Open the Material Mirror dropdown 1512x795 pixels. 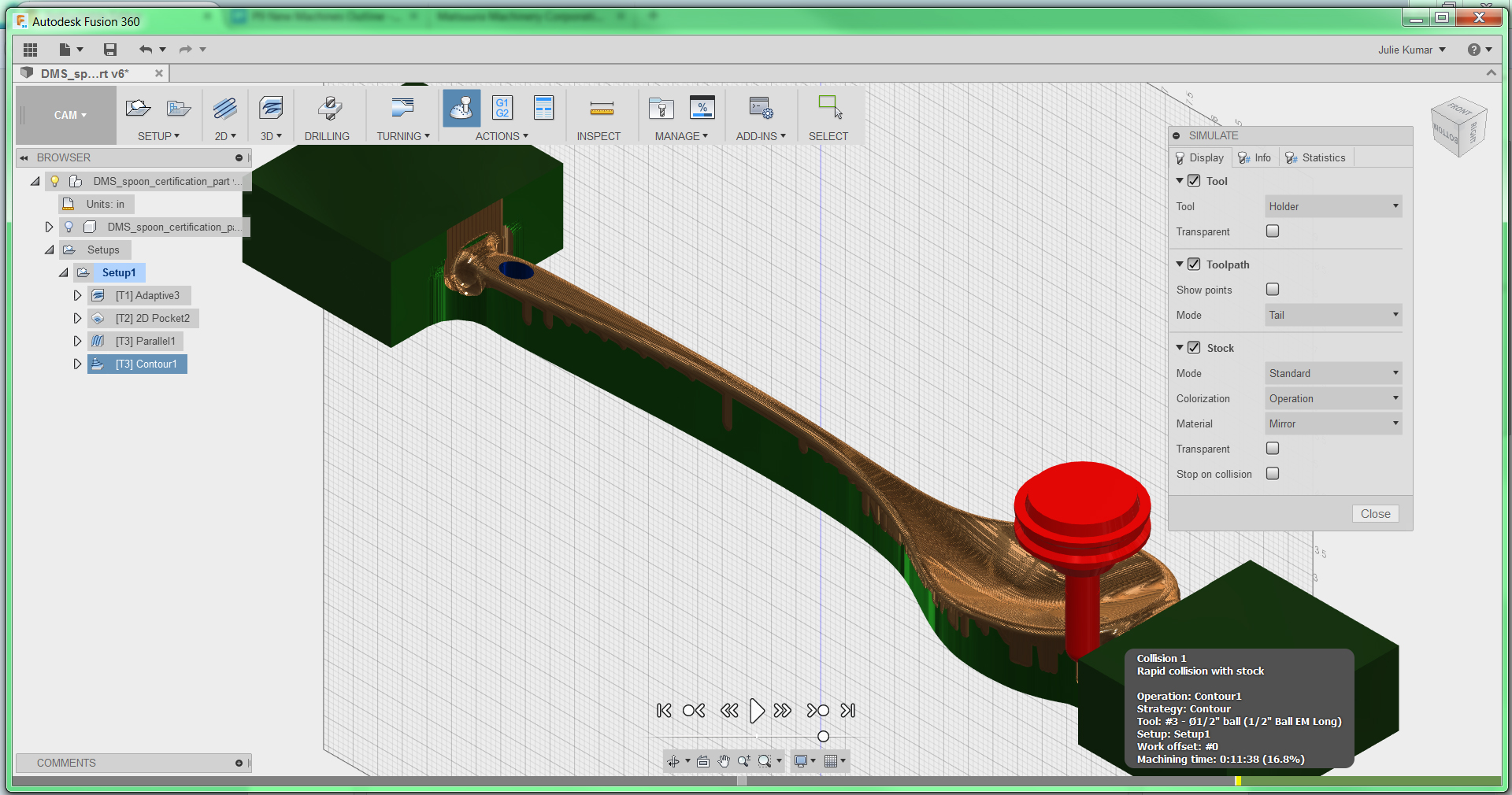point(1333,423)
